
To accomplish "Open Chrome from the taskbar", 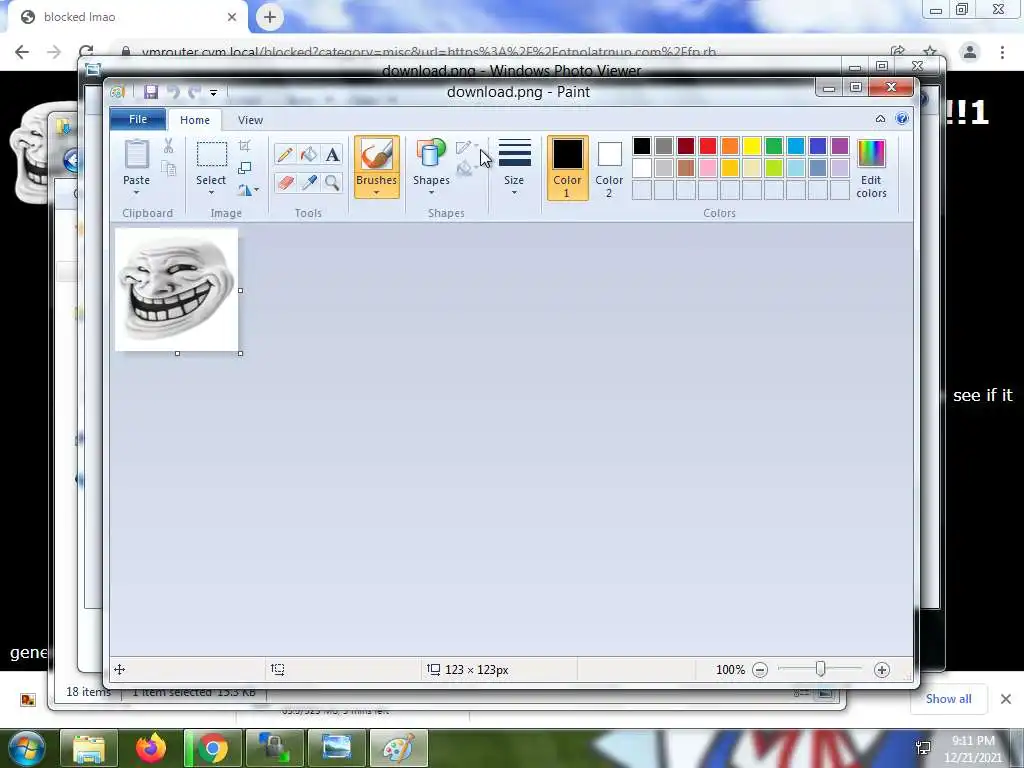I will click(x=213, y=748).
